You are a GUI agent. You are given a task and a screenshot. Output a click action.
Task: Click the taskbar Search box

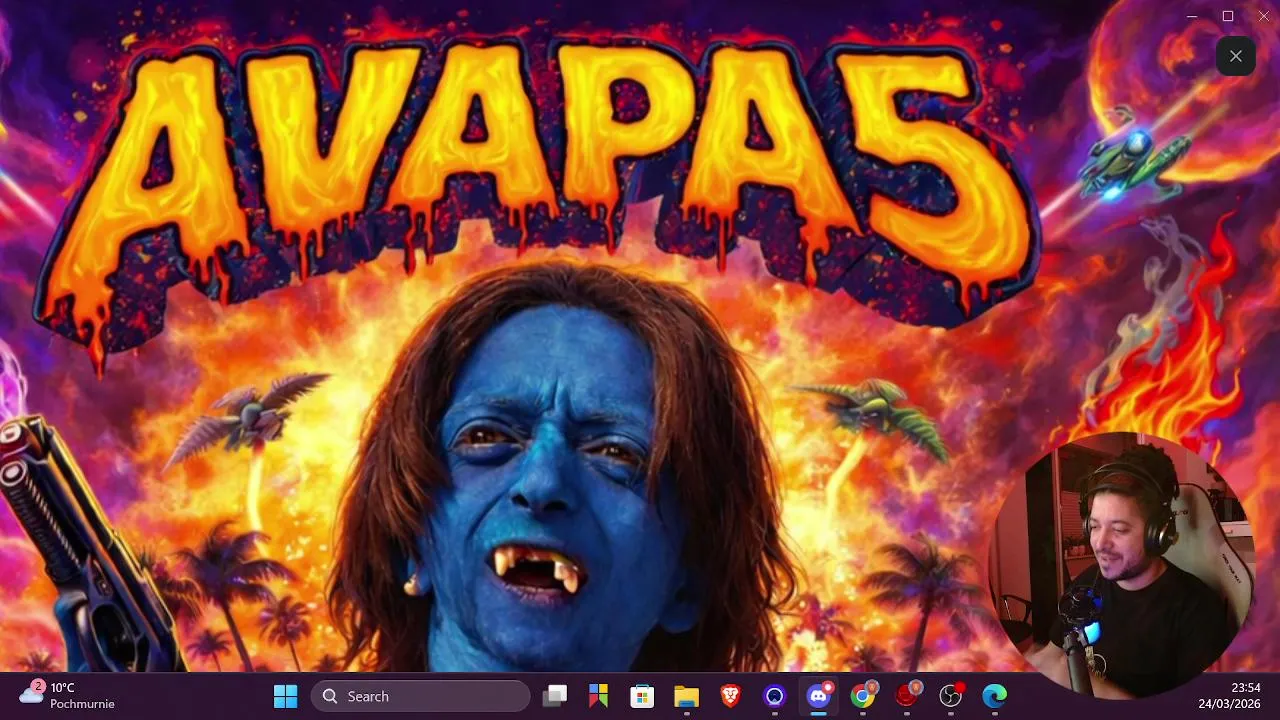(x=420, y=696)
